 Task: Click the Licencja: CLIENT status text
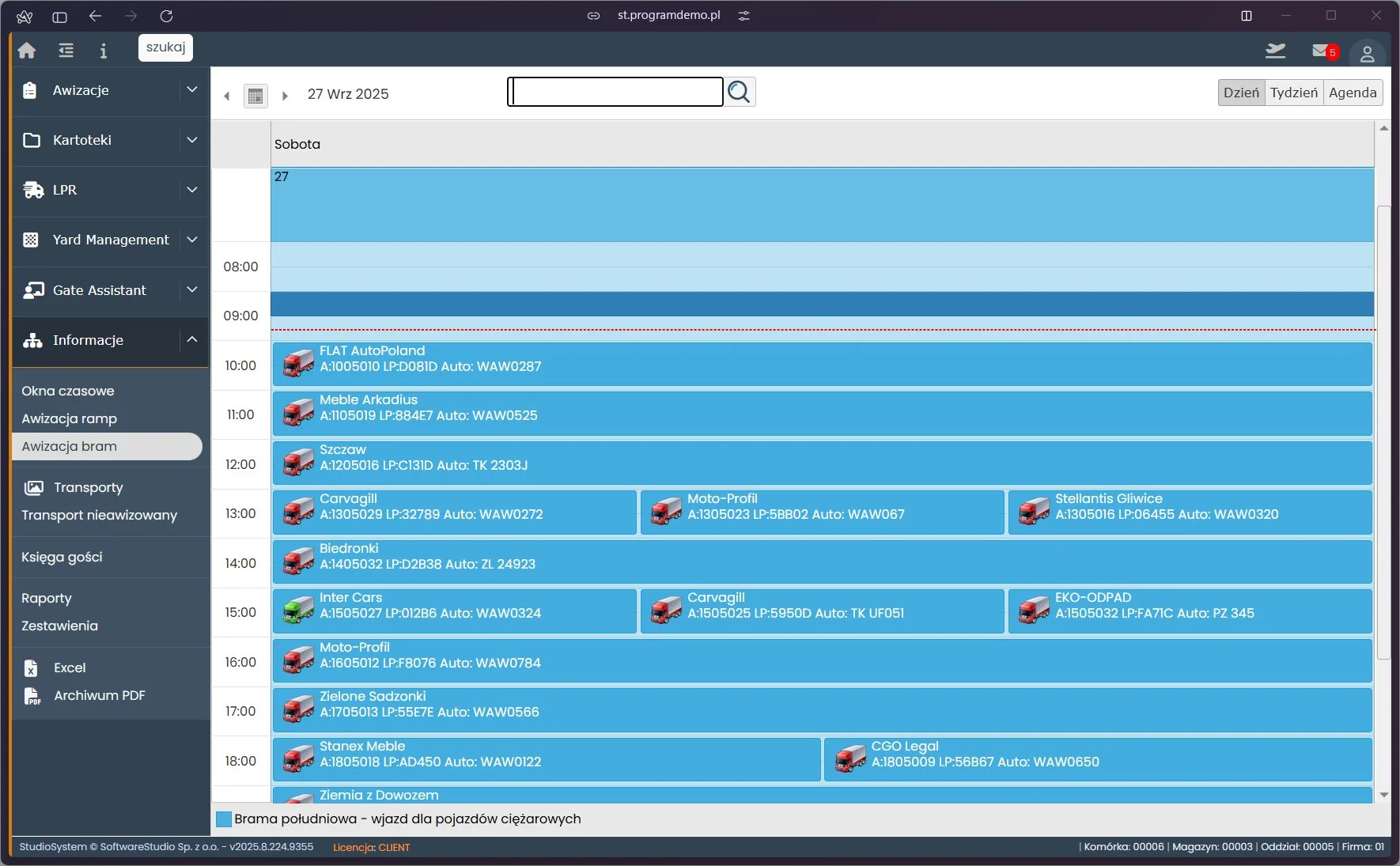(371, 847)
